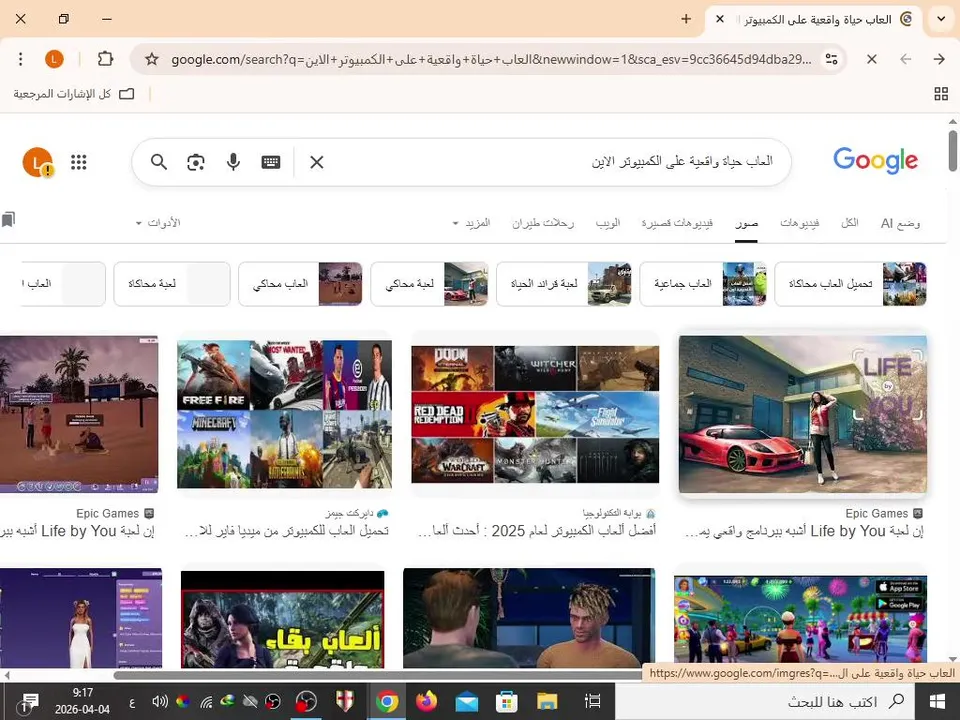The width and height of the screenshot is (960, 720).
Task: Stop loading page with toolbar X button
Action: coord(872,59)
